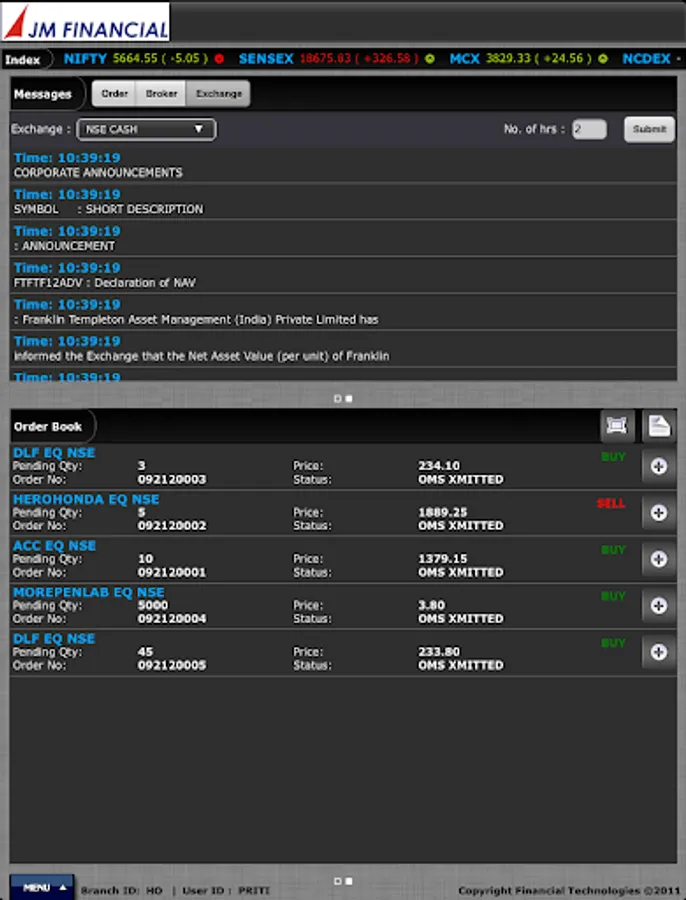
Task: Click the price 1379.15 value
Action: click(x=443, y=558)
